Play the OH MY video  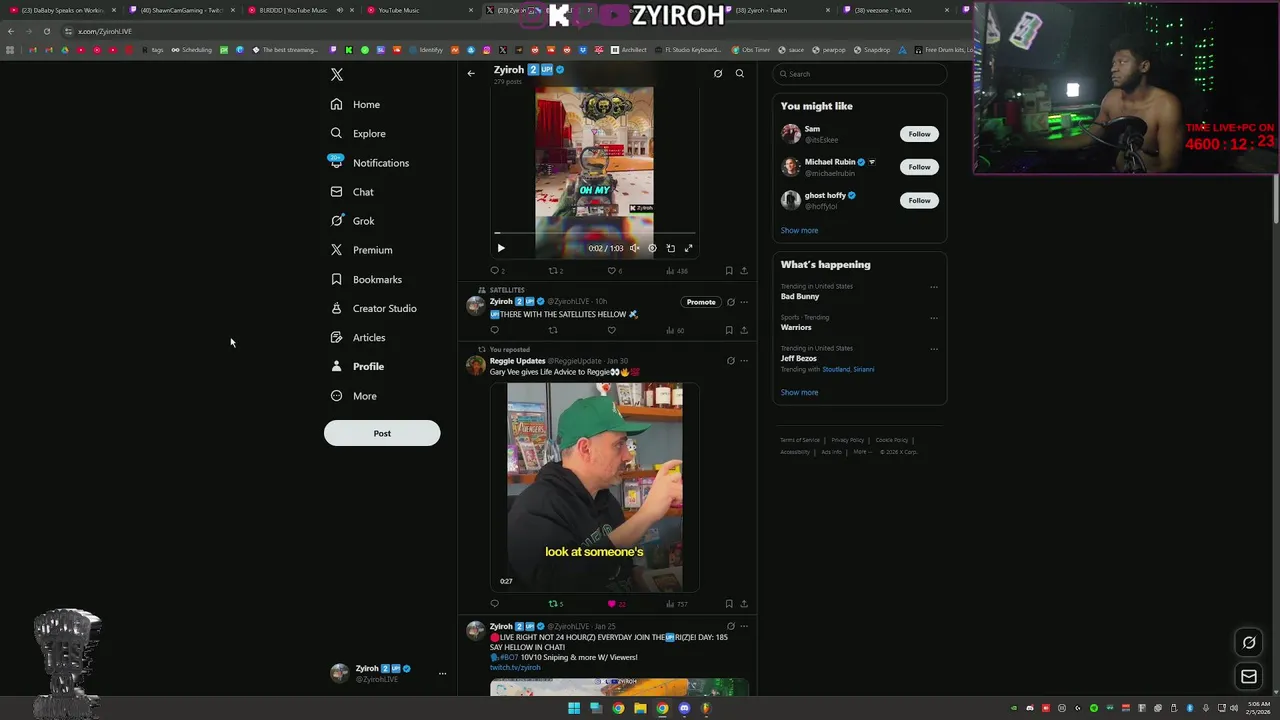(x=501, y=248)
